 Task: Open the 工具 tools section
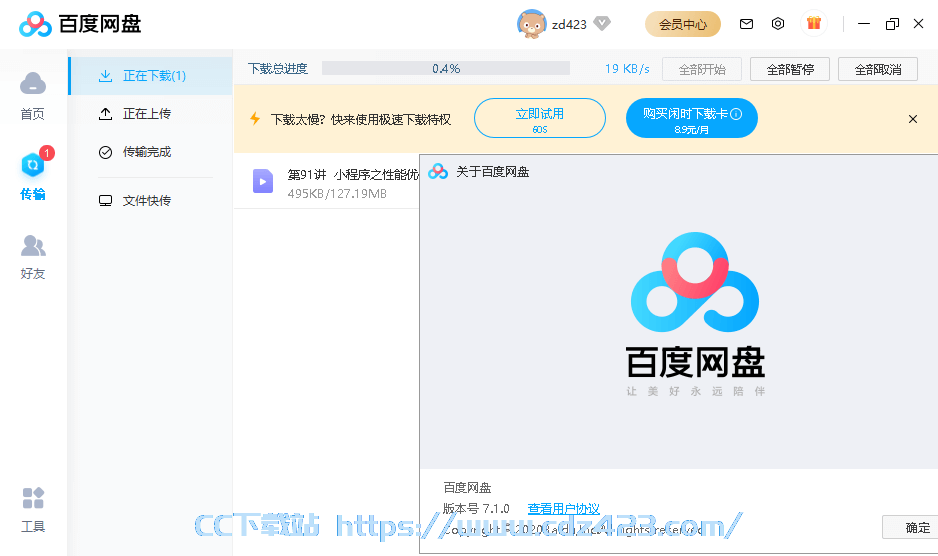(33, 510)
